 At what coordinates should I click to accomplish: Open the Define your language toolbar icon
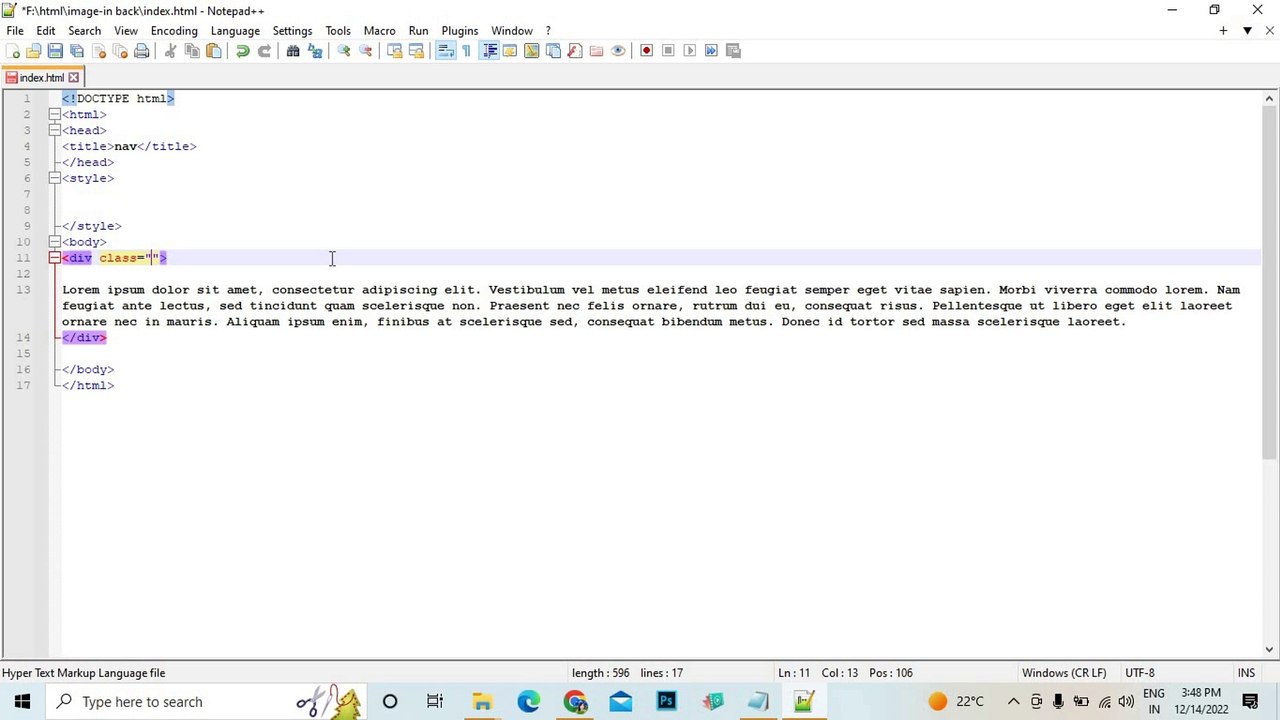510,51
